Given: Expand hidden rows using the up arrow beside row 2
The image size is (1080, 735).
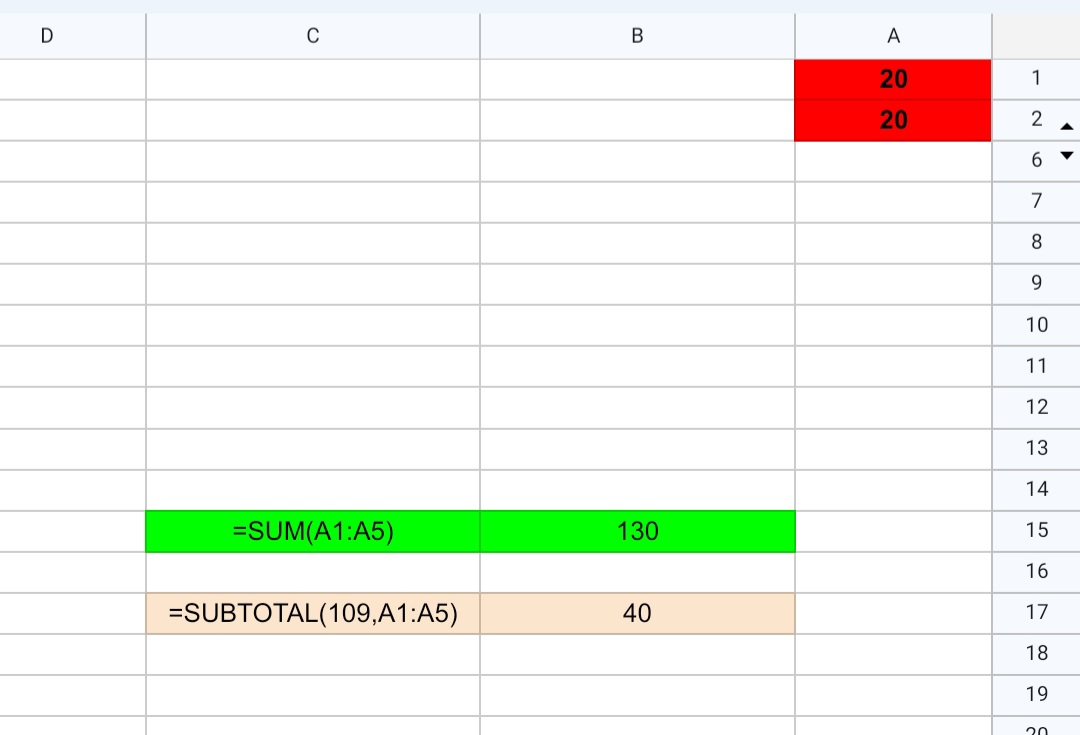Looking at the screenshot, I should pyautogui.click(x=1066, y=126).
